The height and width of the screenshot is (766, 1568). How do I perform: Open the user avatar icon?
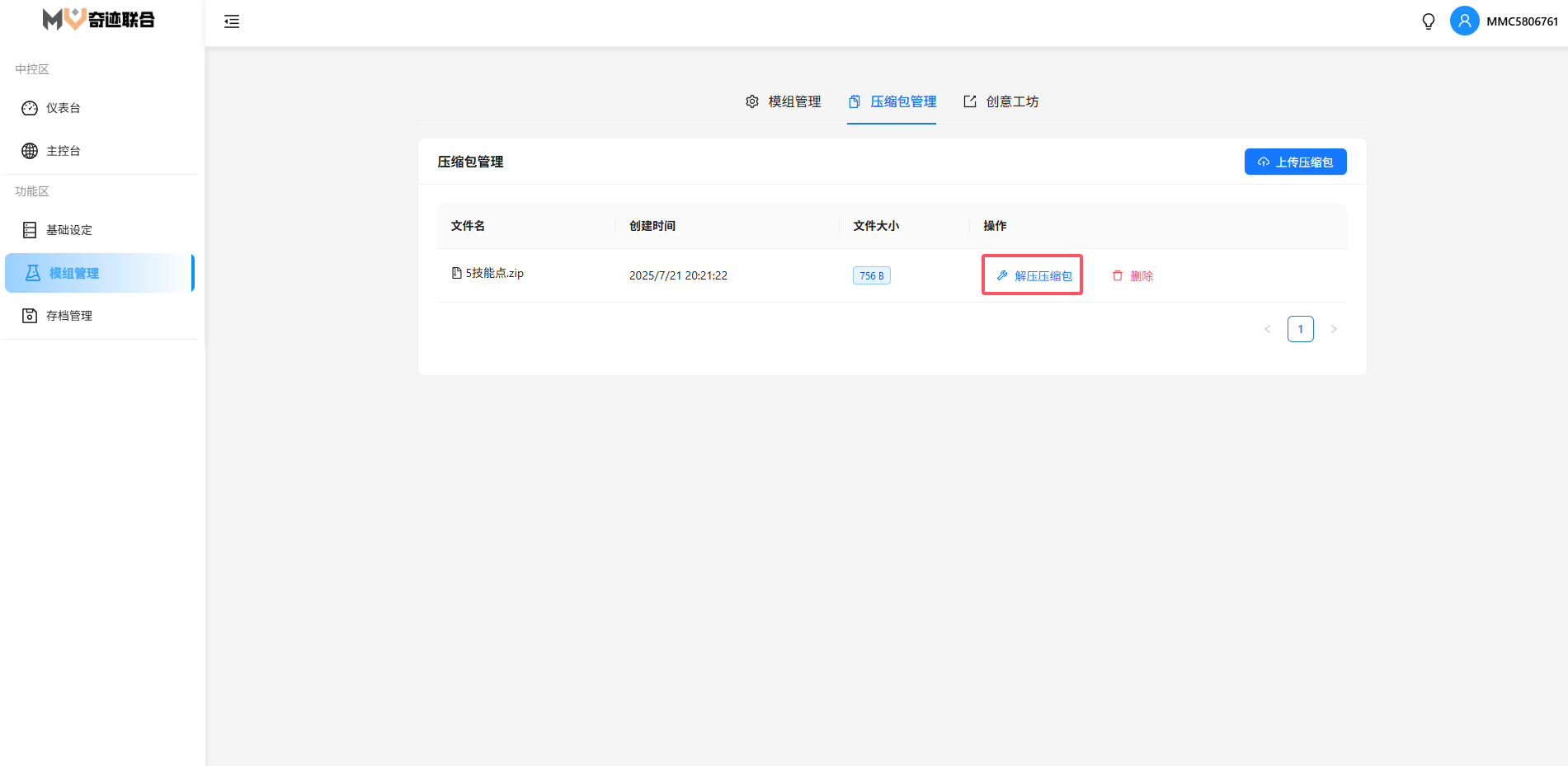[1464, 21]
